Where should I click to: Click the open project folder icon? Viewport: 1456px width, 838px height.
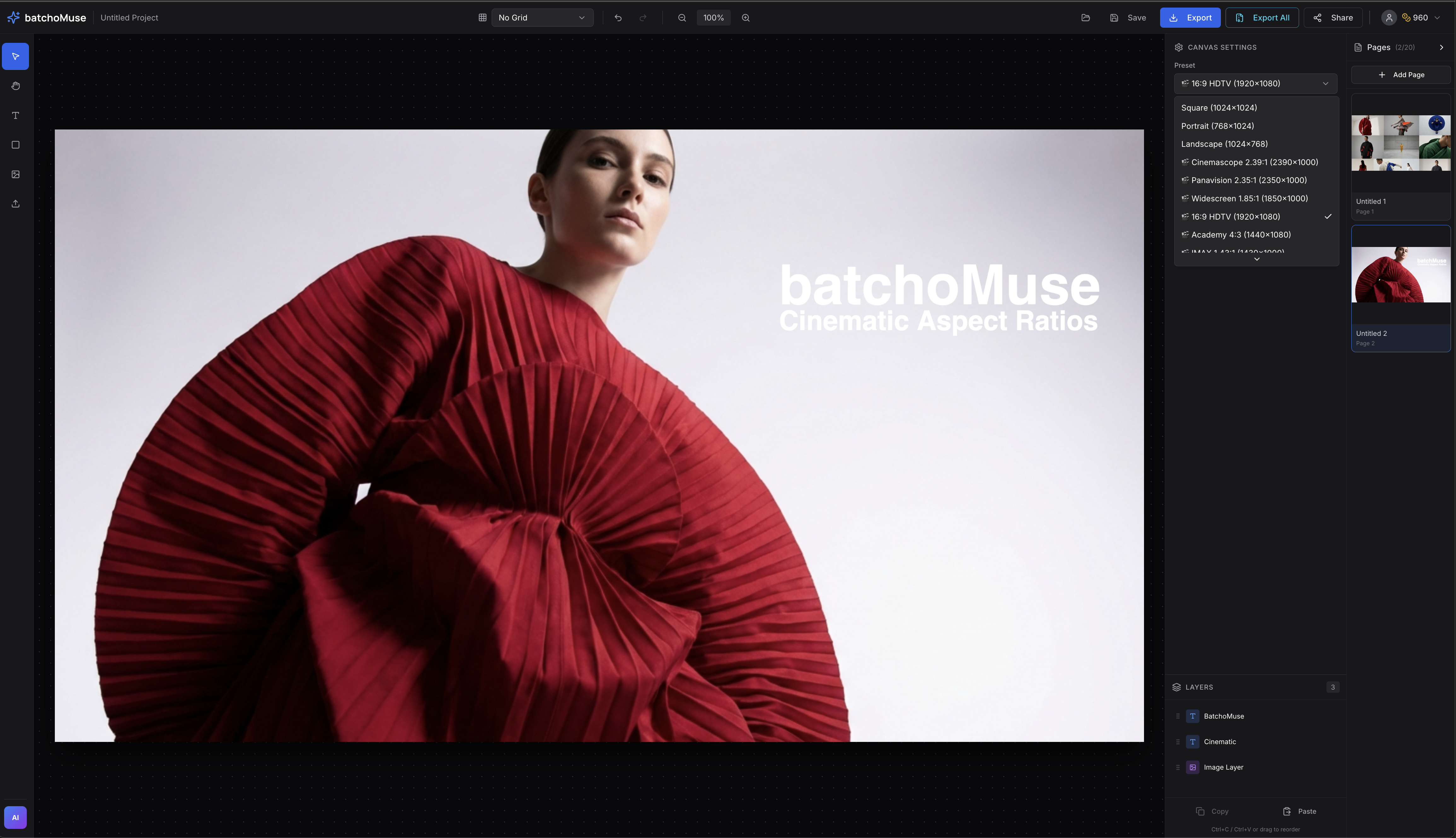(x=1085, y=17)
